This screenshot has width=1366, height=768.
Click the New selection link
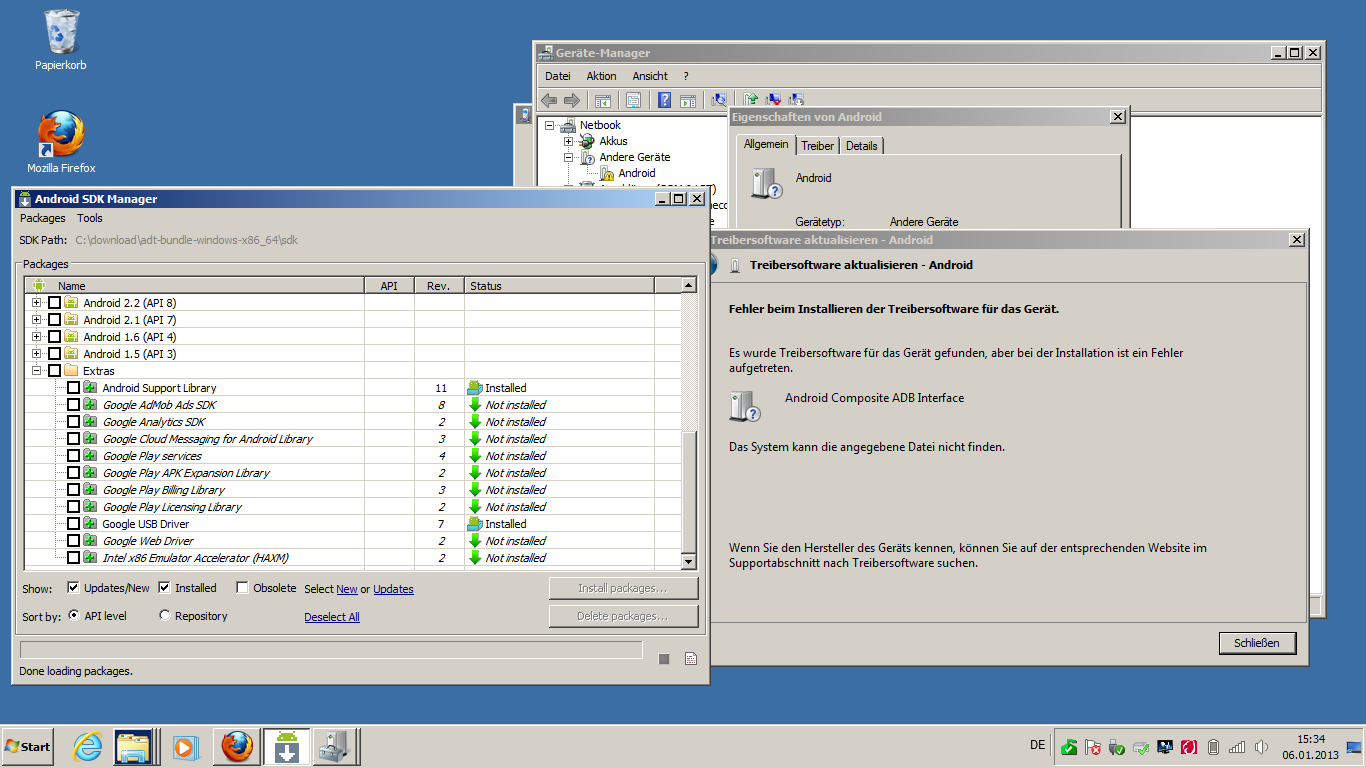347,589
